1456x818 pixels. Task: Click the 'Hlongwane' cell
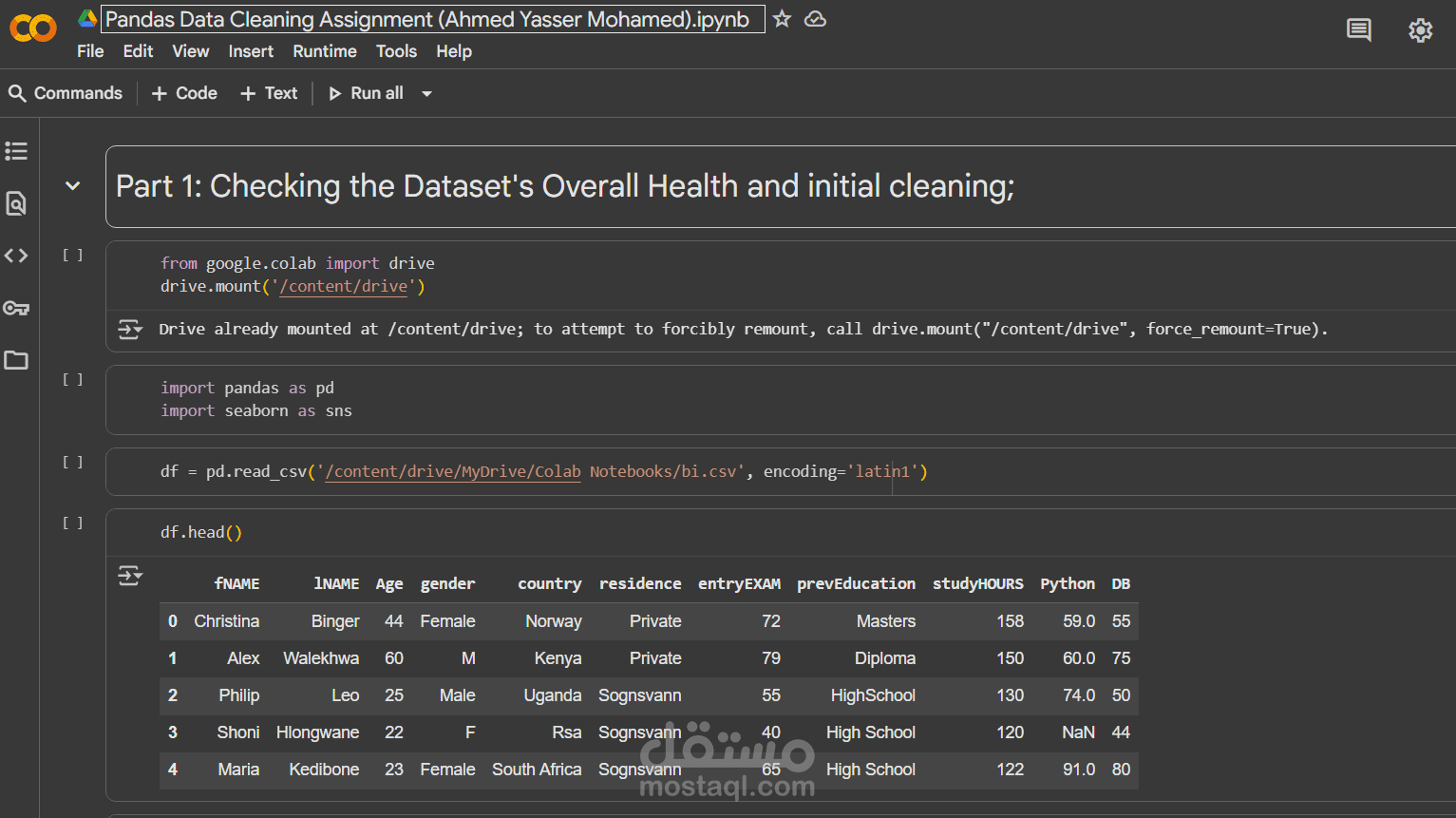(317, 732)
